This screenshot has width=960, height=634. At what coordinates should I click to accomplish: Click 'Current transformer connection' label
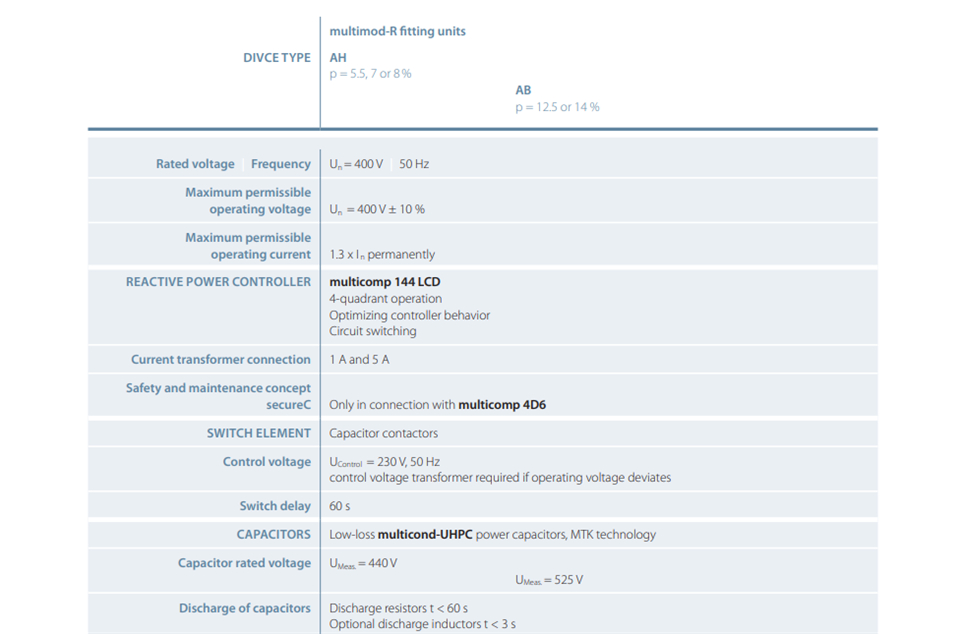coord(221,360)
